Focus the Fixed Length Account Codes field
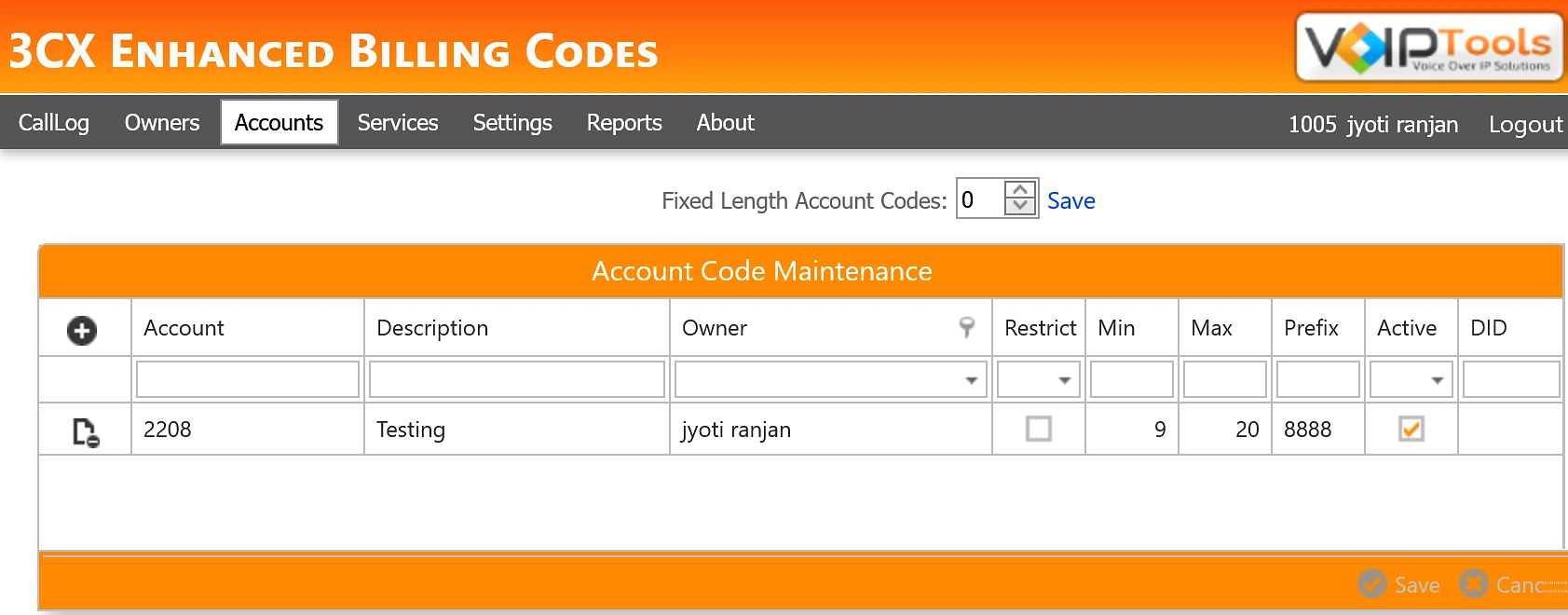The height and width of the screenshot is (615, 1568). pos(981,198)
